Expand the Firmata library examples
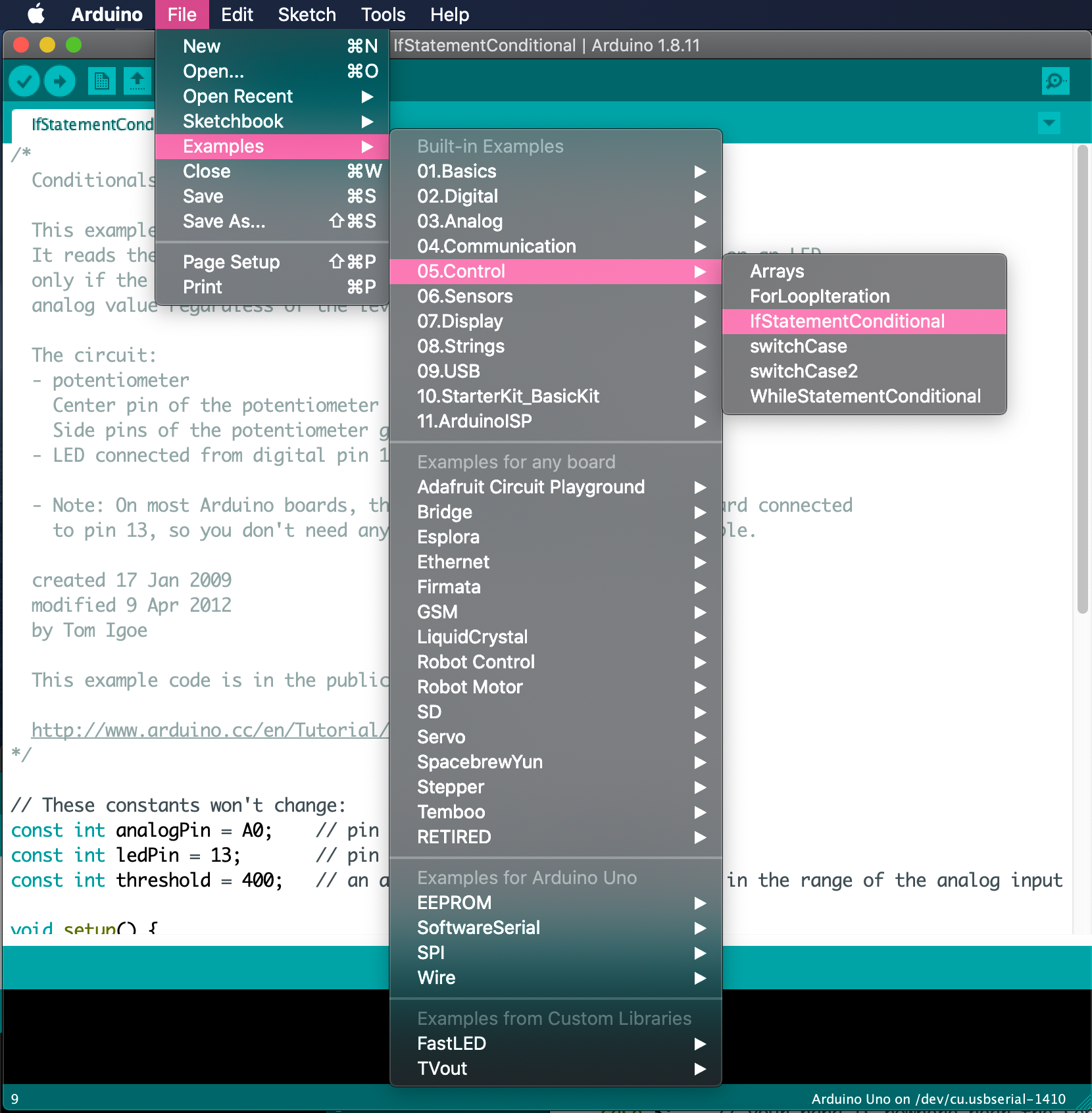The height and width of the screenshot is (1113, 1092). (x=556, y=587)
